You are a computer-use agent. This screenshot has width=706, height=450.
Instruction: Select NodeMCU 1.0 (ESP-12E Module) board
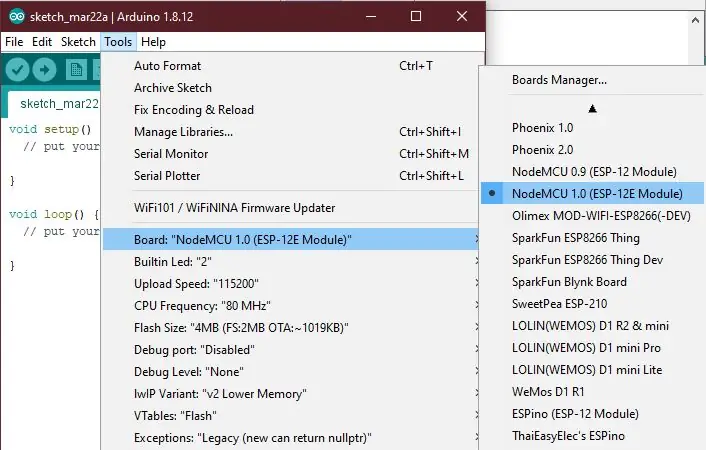pyautogui.click(x=592, y=194)
